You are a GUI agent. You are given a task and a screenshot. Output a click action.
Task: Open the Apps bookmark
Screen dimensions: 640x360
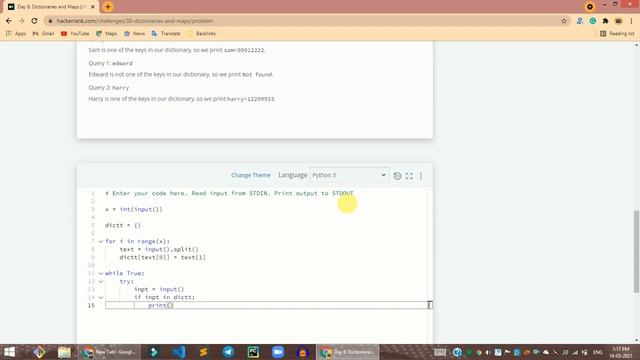click(16, 33)
